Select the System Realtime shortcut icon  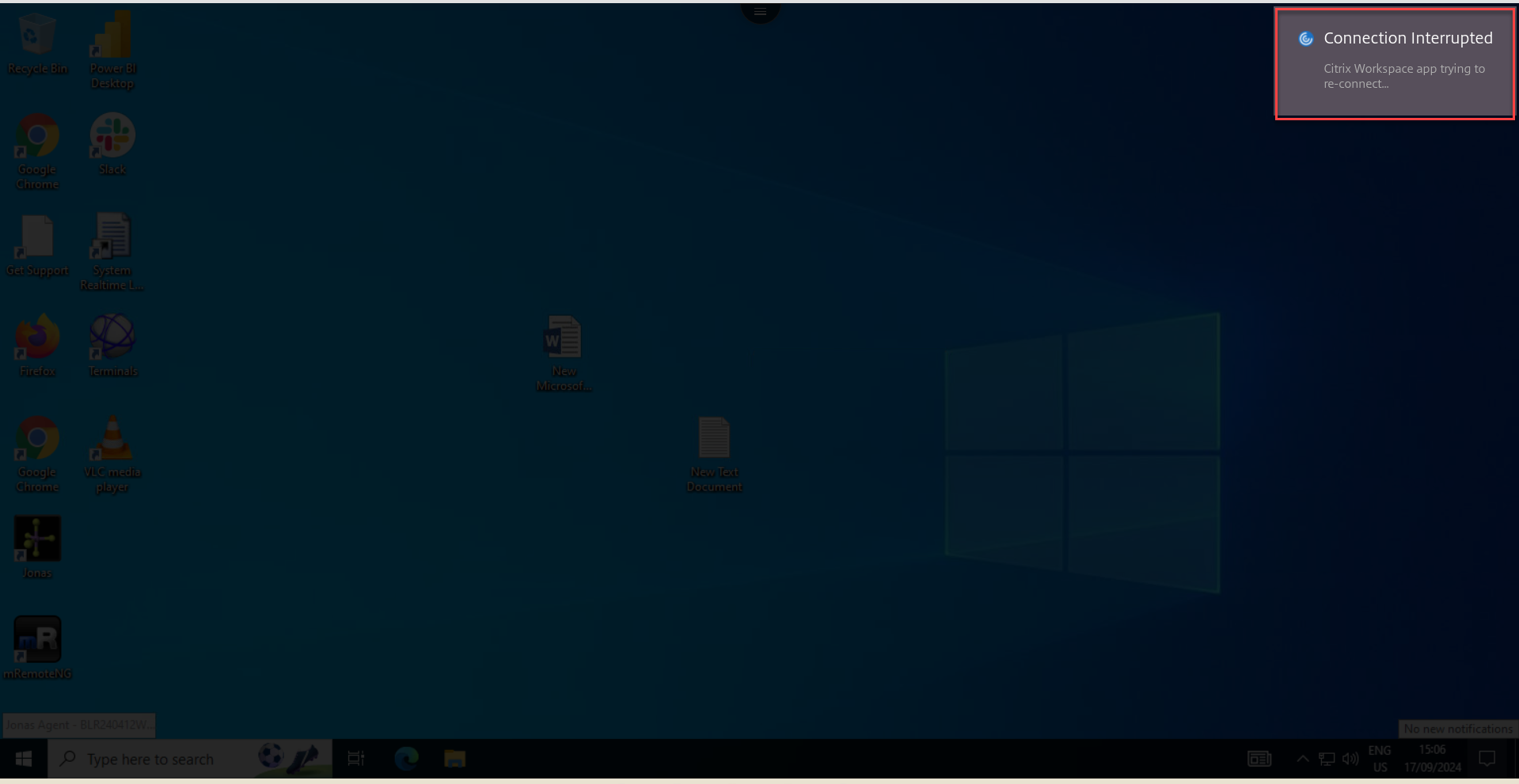click(112, 252)
